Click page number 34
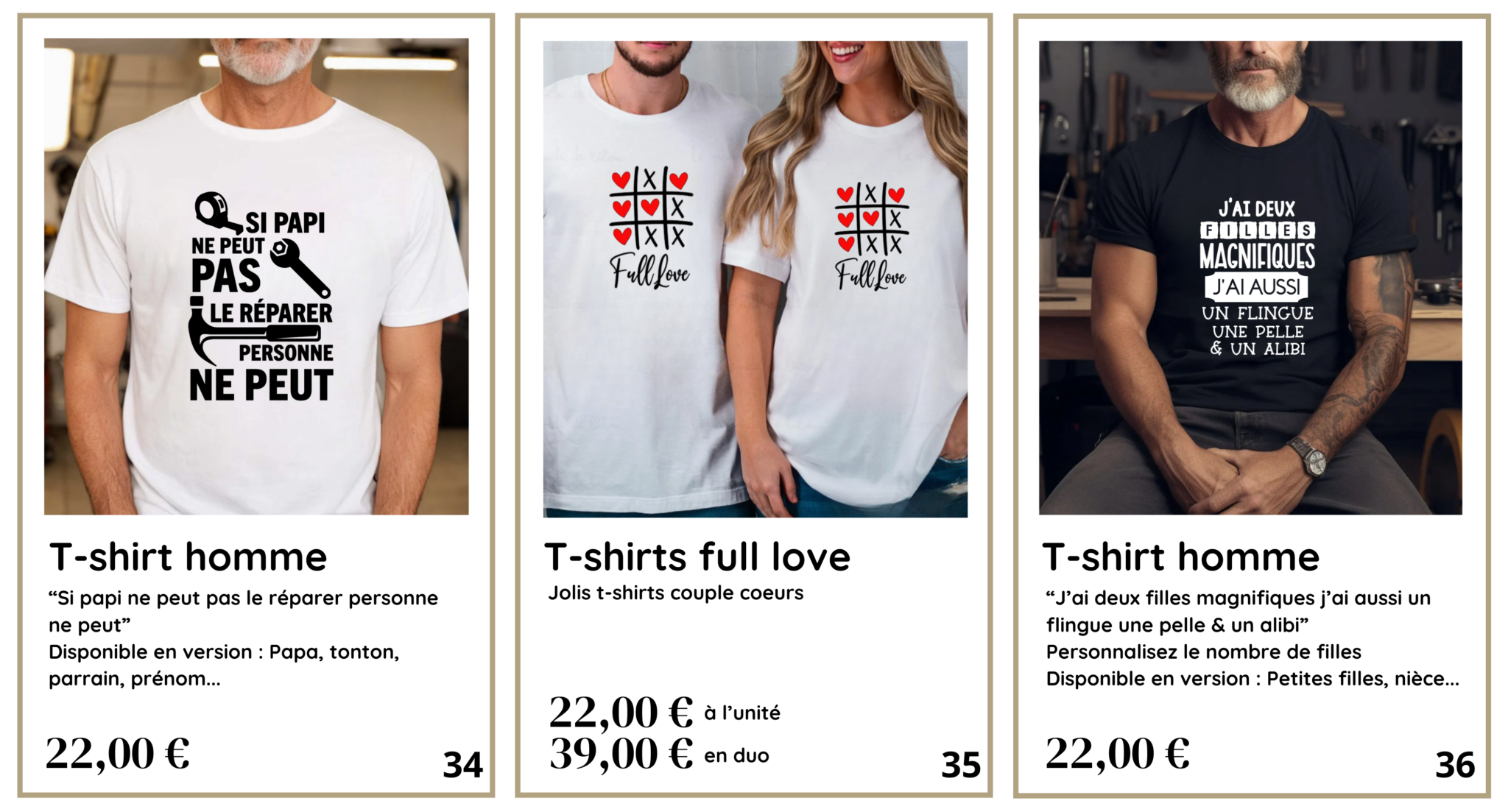The height and width of the screenshot is (812, 1508). (x=462, y=765)
